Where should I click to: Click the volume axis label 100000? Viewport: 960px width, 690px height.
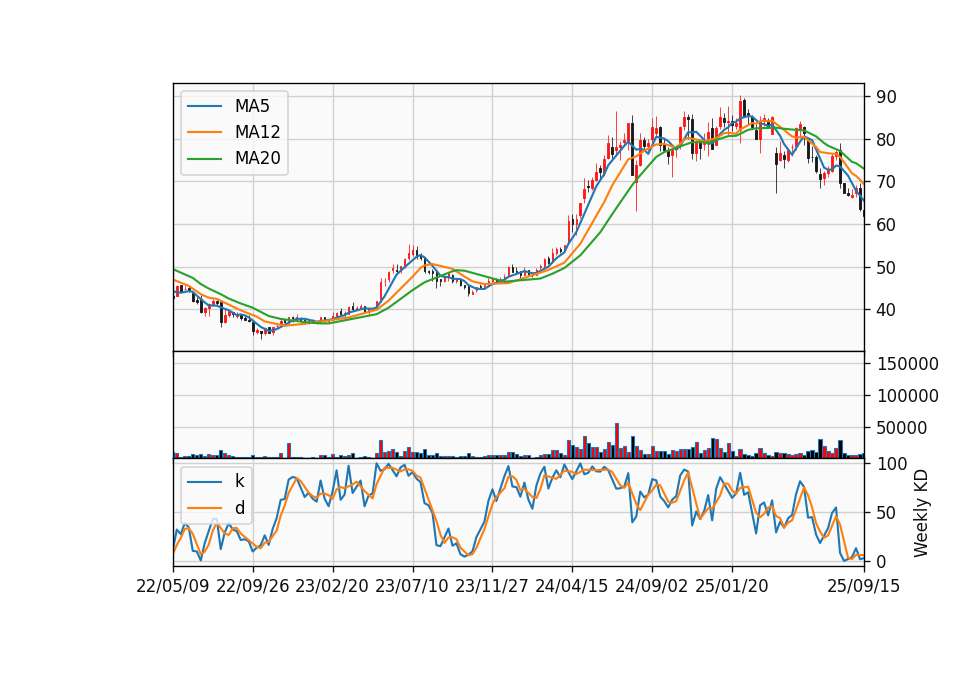908,396
